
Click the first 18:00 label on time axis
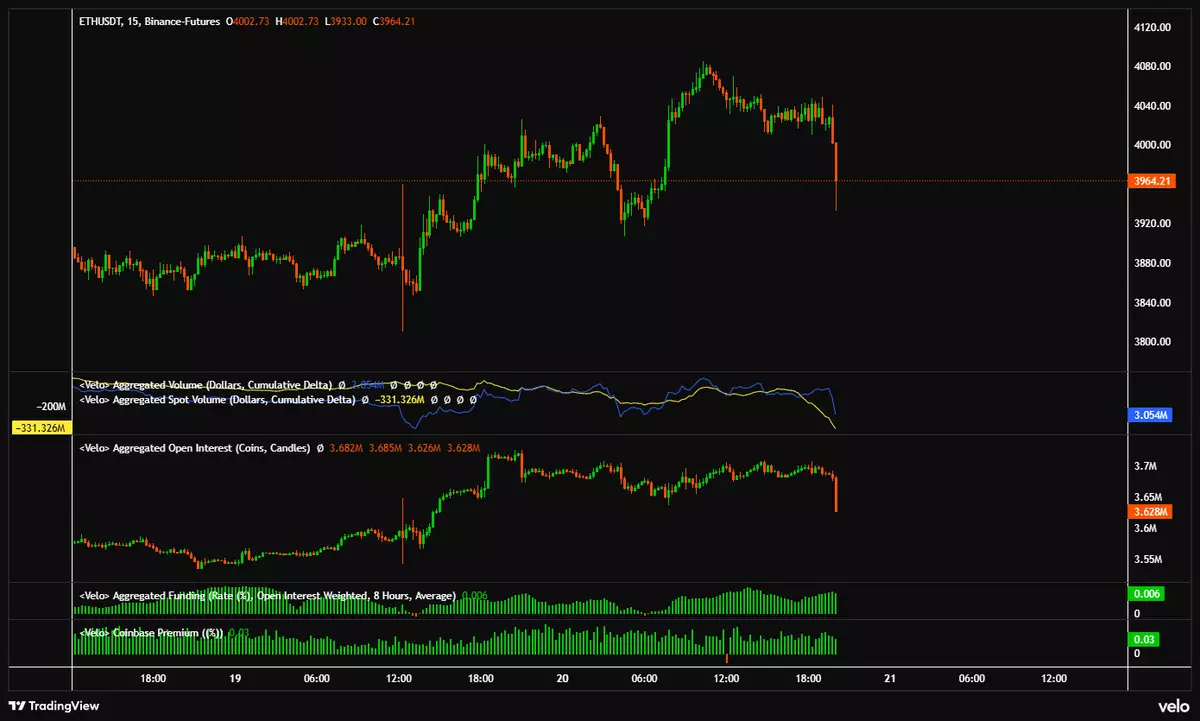tap(153, 678)
